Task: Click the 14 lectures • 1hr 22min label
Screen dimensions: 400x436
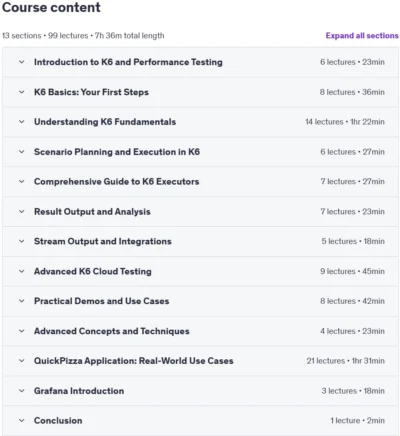Action: 345,122
